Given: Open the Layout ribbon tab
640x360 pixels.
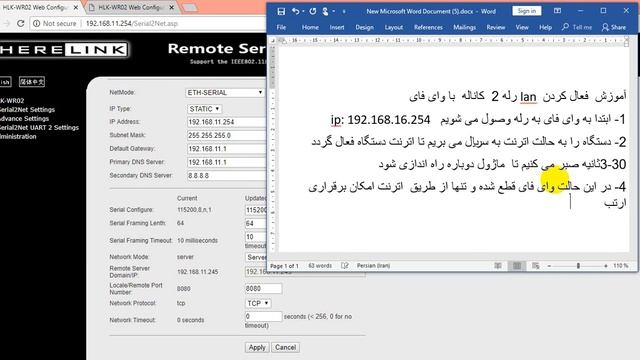Looking at the screenshot, I should pyautogui.click(x=393, y=27).
